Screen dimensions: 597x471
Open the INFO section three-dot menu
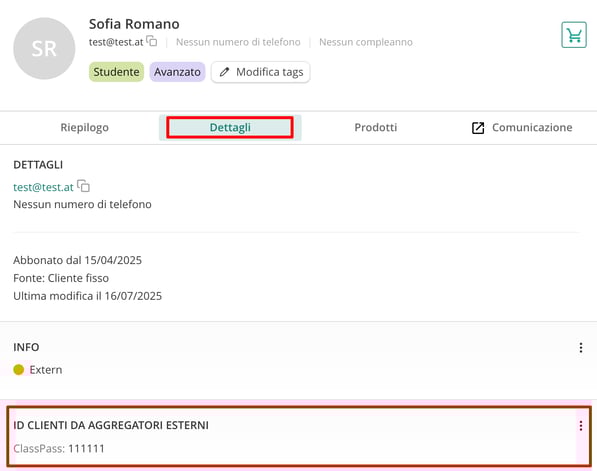(x=581, y=347)
